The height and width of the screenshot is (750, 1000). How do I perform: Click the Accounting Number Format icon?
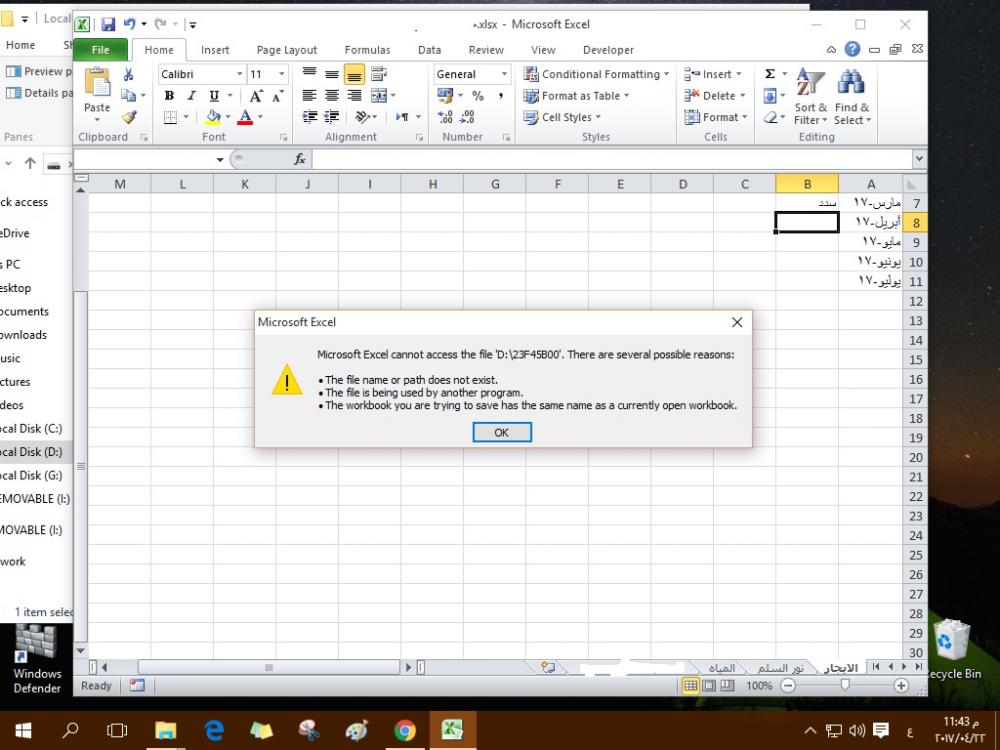(x=445, y=96)
